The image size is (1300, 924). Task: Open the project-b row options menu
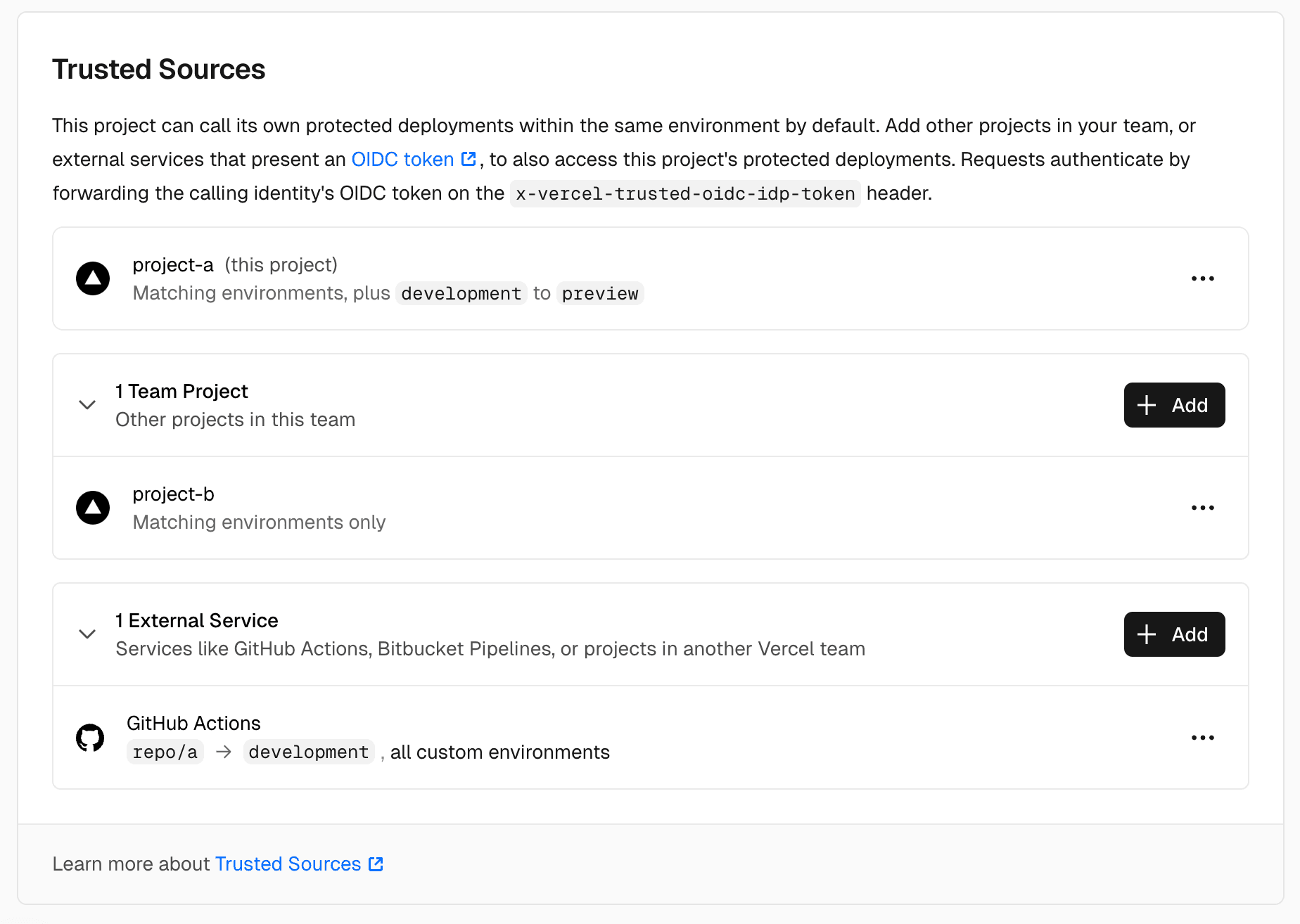click(x=1203, y=508)
